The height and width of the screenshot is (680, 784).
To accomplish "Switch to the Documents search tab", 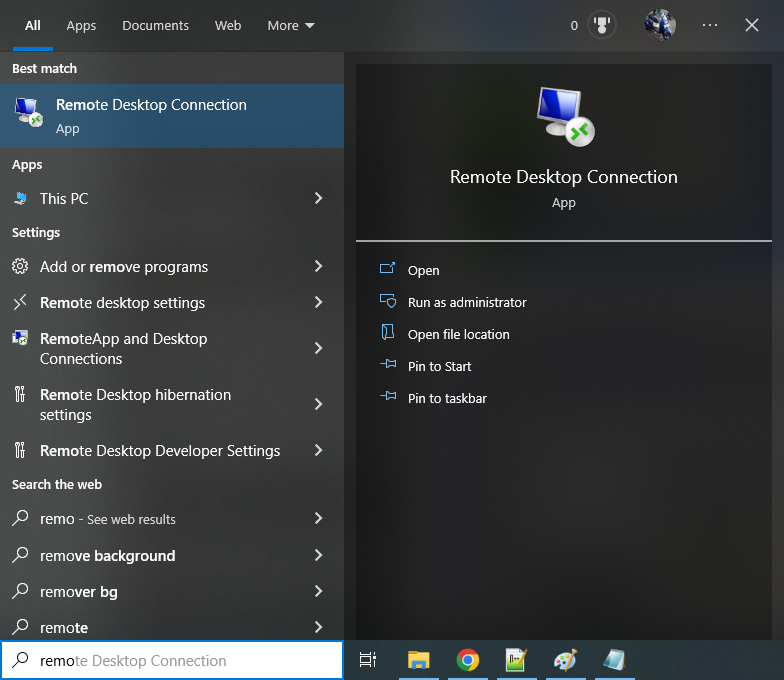I will click(x=156, y=26).
